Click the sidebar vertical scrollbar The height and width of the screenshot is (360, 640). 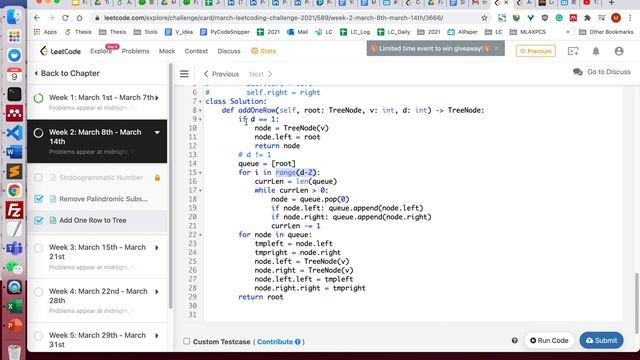point(171,186)
